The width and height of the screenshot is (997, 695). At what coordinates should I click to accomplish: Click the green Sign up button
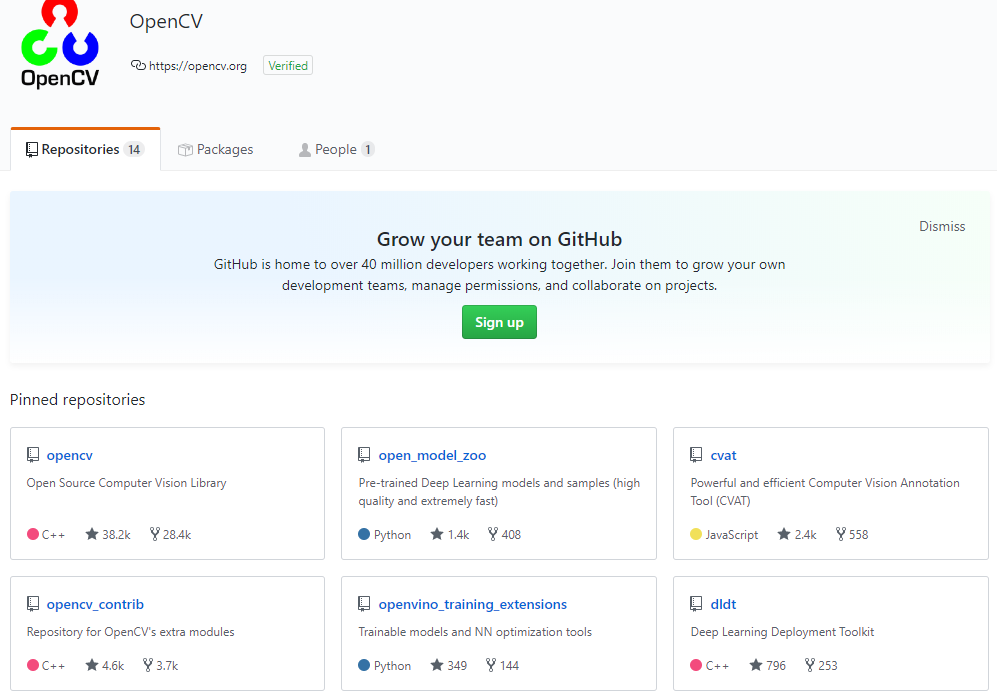(499, 322)
